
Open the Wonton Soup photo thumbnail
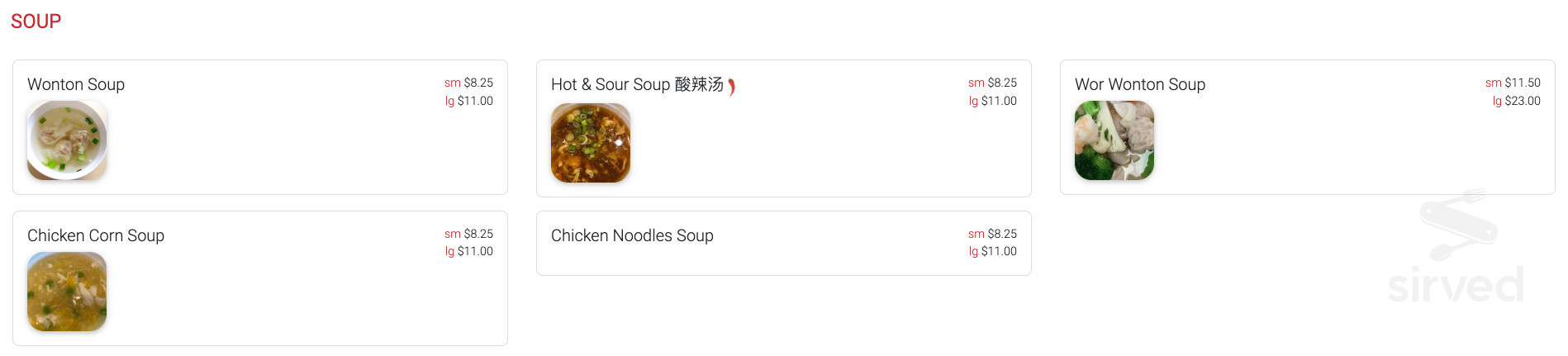coord(67,140)
